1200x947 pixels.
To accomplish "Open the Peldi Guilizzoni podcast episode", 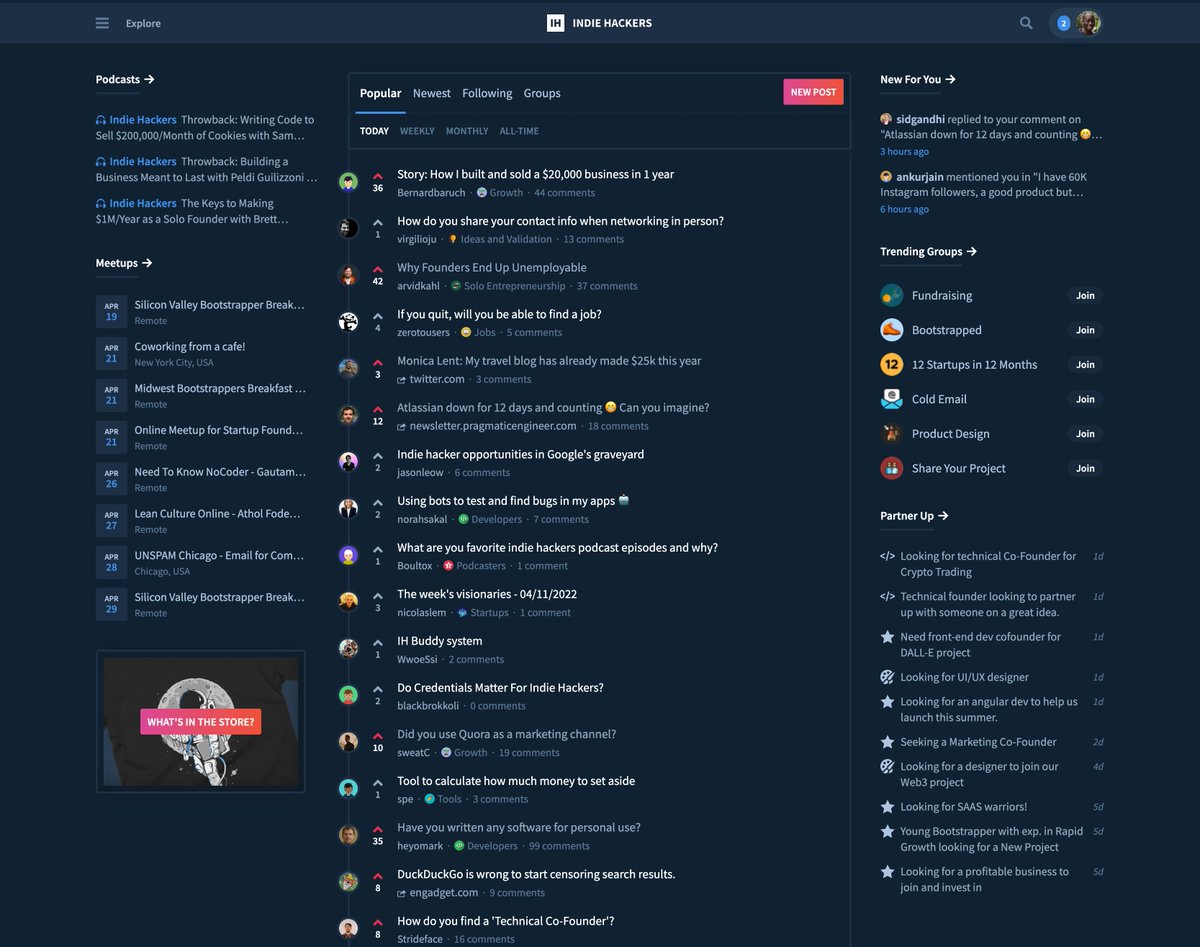I will (205, 169).
